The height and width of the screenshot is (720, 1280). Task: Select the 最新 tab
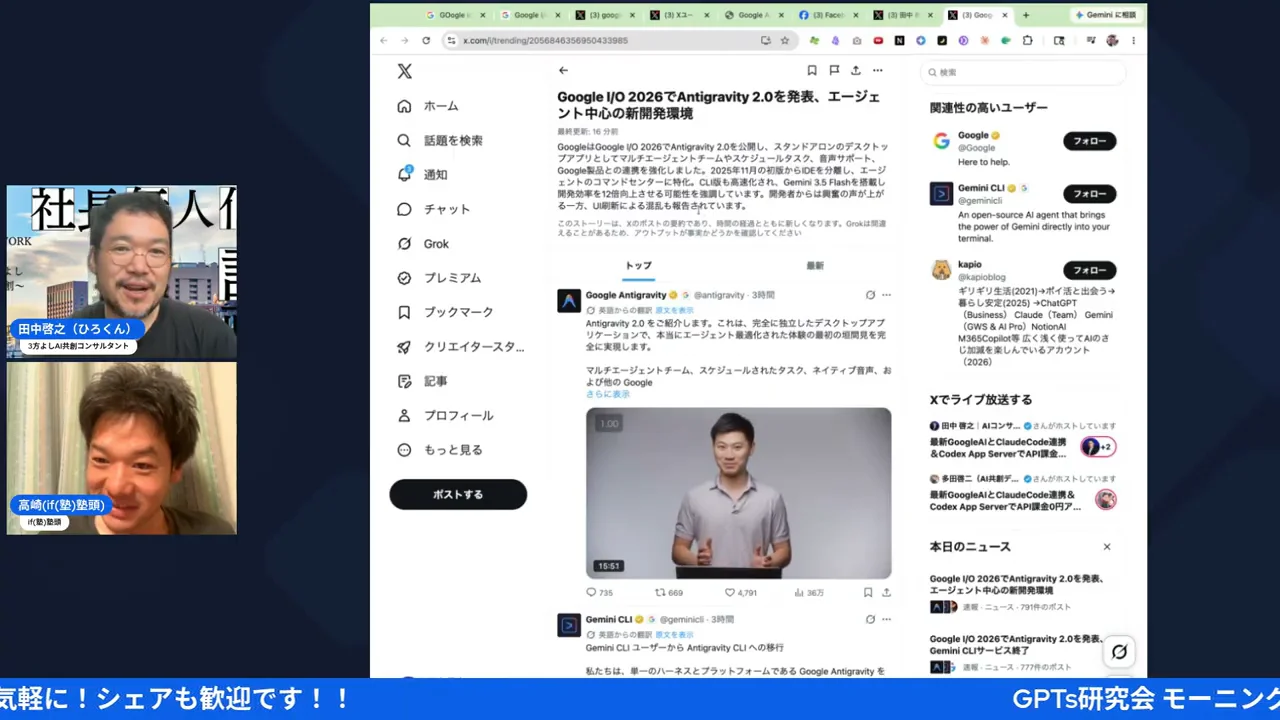click(815, 266)
